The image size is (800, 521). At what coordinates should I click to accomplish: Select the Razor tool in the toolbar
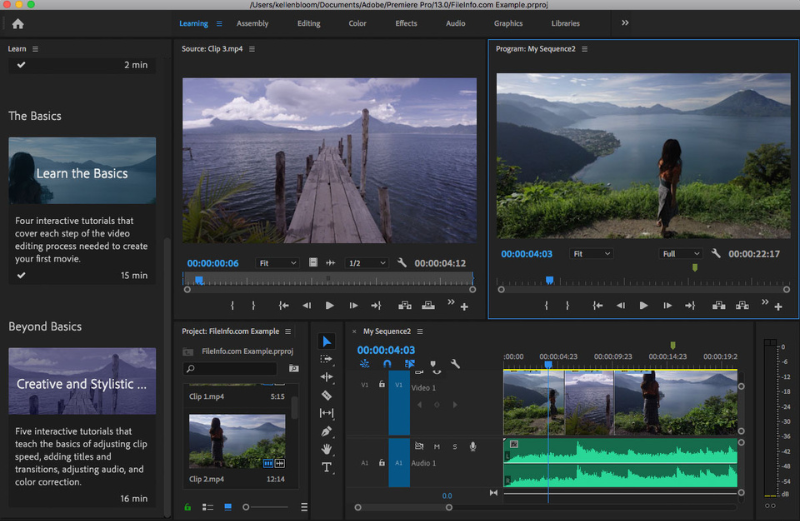(x=327, y=395)
